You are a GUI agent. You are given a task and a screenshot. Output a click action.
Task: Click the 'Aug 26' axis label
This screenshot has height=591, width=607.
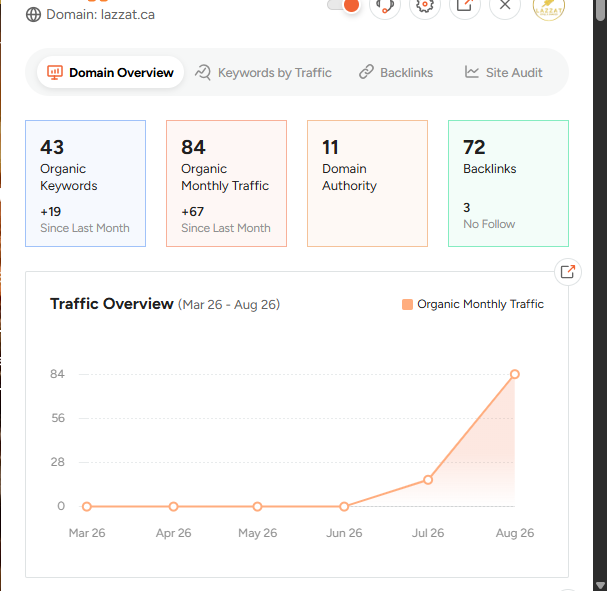(515, 533)
